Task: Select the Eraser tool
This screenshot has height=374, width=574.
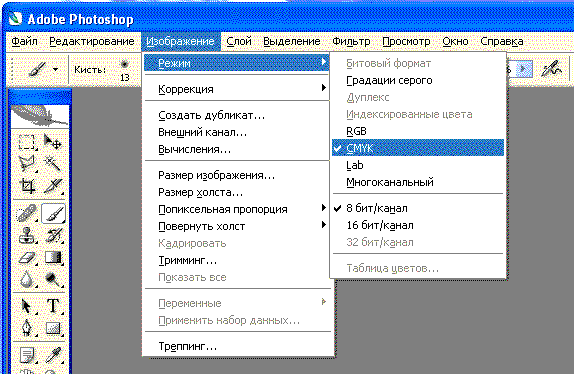Action: click(27, 258)
